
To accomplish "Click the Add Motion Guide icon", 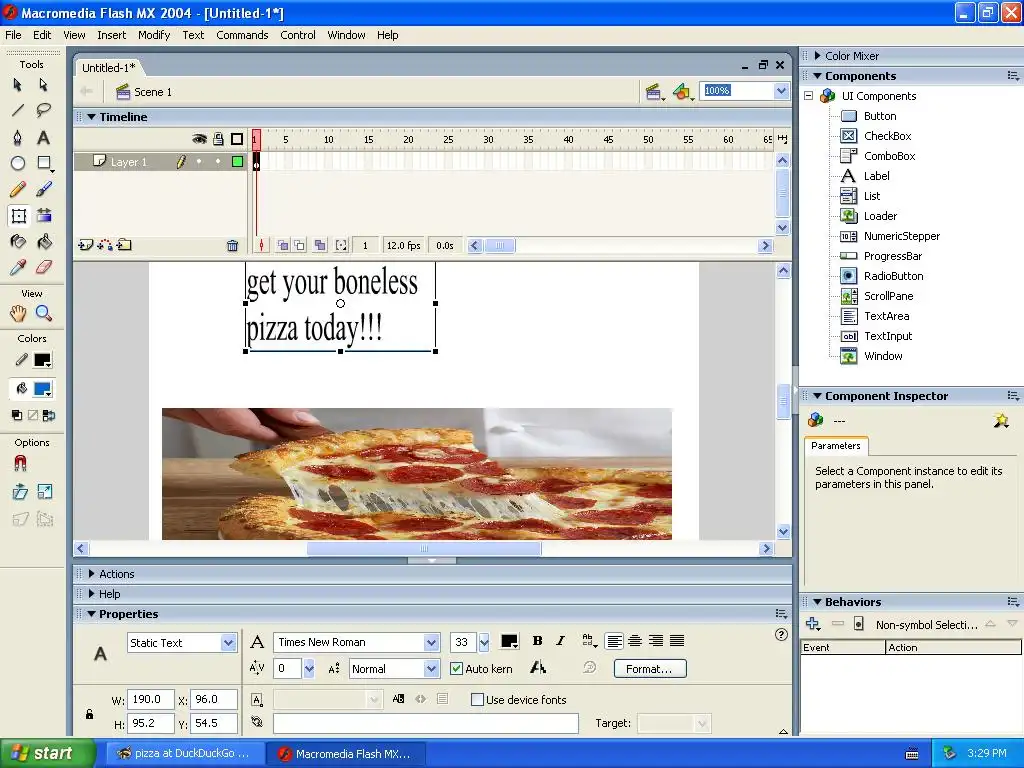I will (104, 245).
